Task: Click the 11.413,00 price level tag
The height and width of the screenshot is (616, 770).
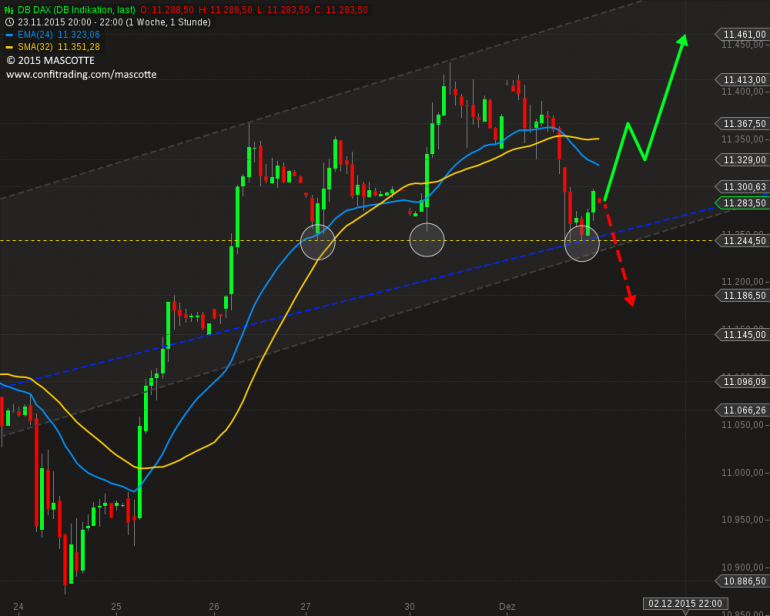Action: [741, 80]
